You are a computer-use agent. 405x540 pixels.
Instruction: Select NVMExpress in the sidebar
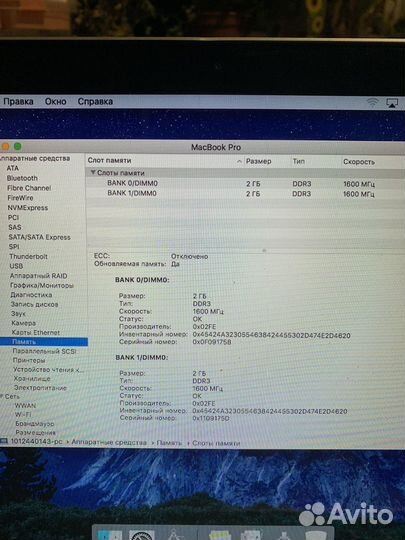point(28,208)
